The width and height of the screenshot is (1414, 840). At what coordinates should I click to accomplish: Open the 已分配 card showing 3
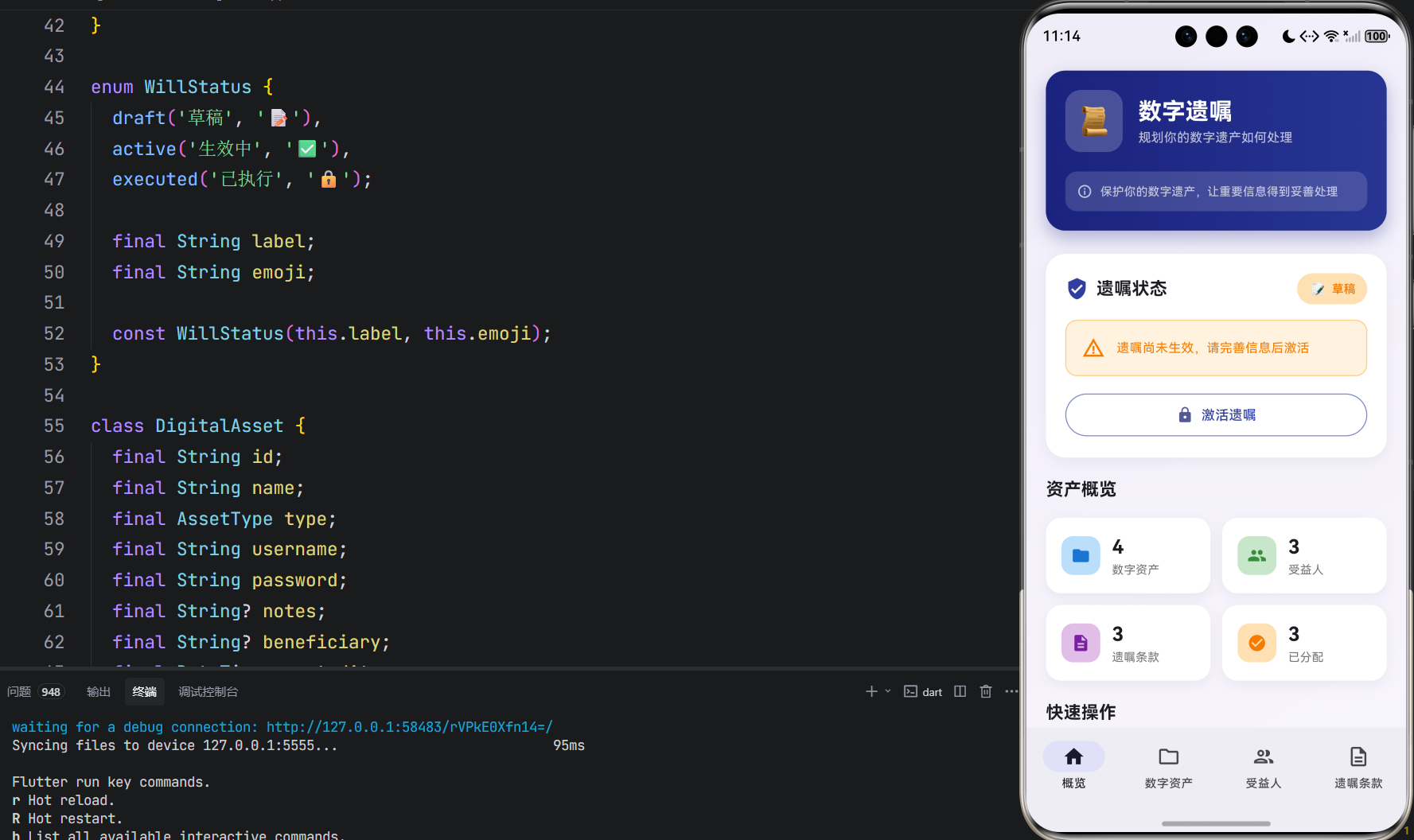tap(1304, 643)
